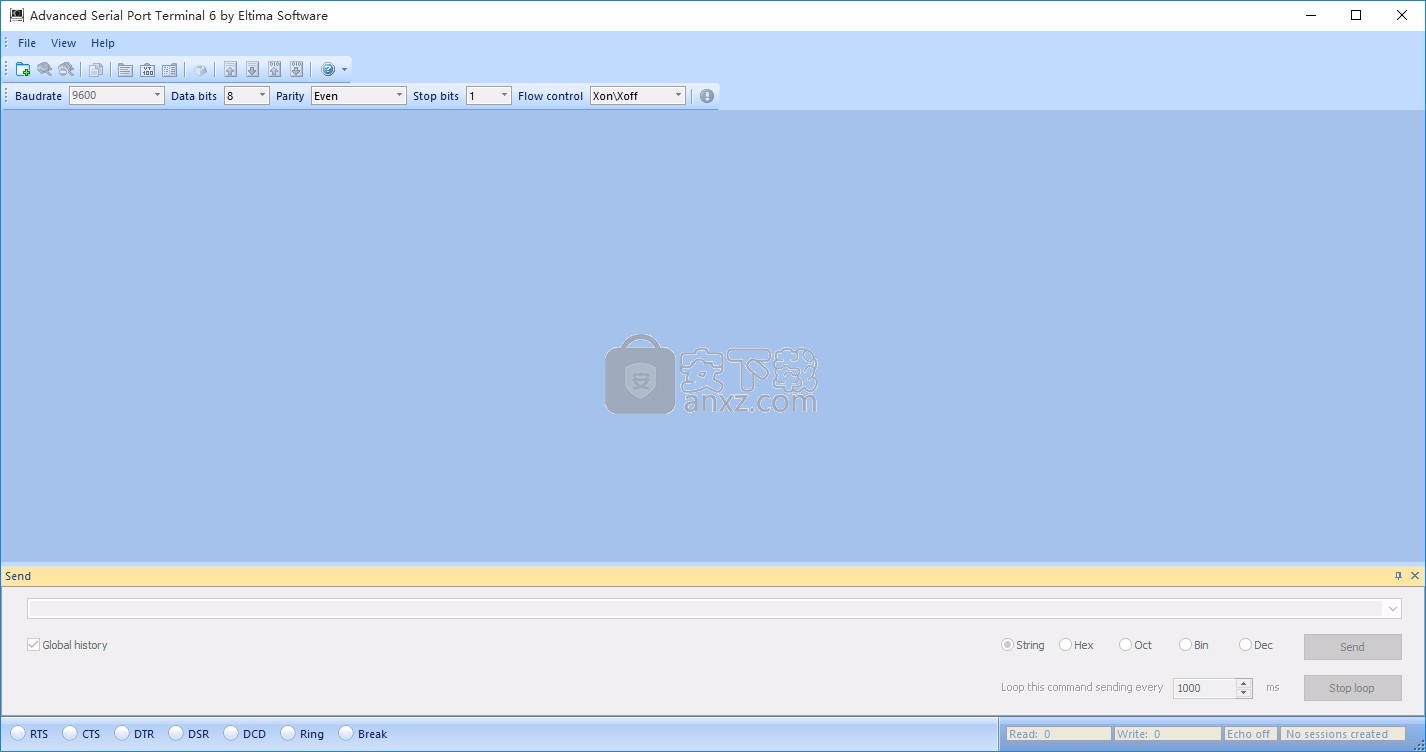Open the help question mark icon
Image resolution: width=1426 pixels, height=752 pixels.
pyautogui.click(x=328, y=69)
